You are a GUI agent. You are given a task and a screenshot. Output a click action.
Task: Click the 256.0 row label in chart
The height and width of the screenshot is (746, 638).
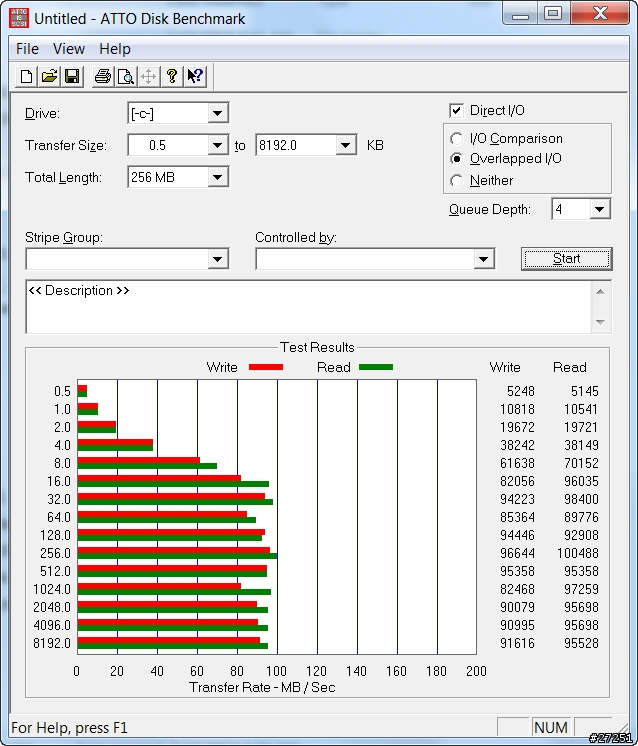pyautogui.click(x=55, y=553)
